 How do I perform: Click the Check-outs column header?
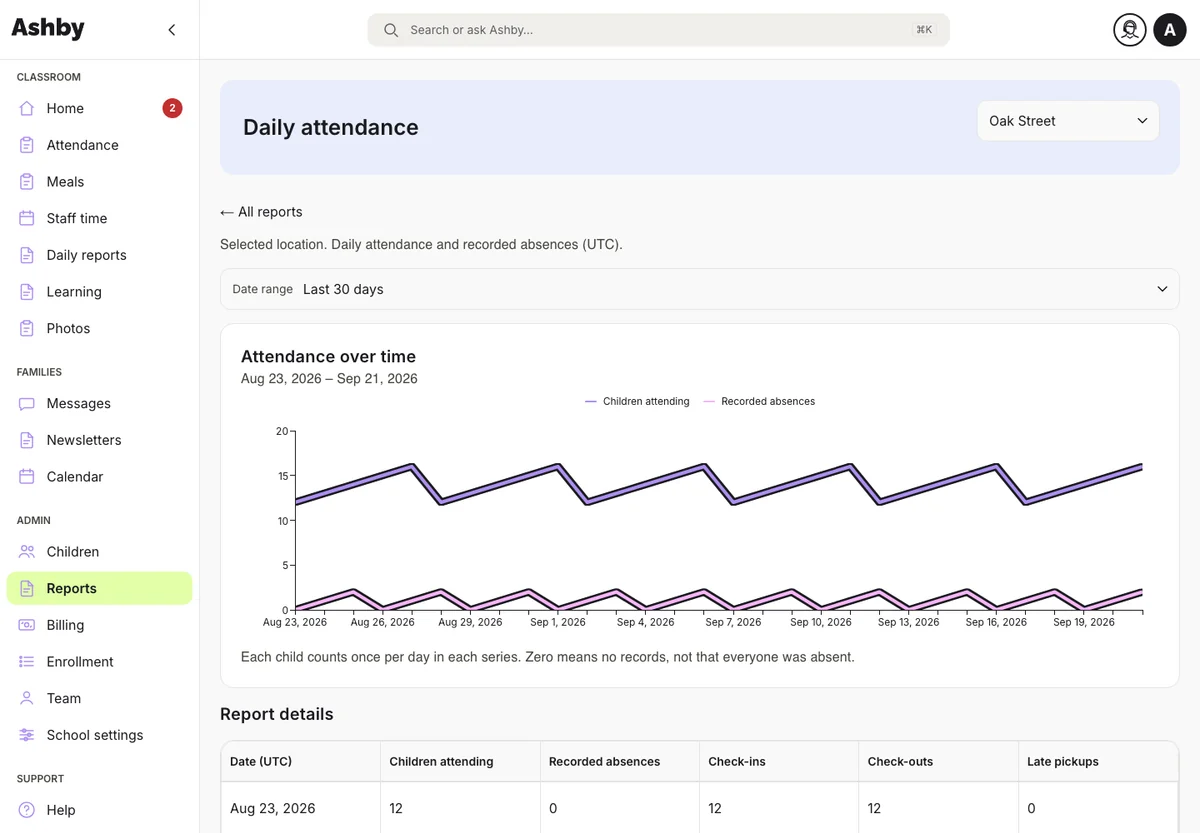[939, 762]
